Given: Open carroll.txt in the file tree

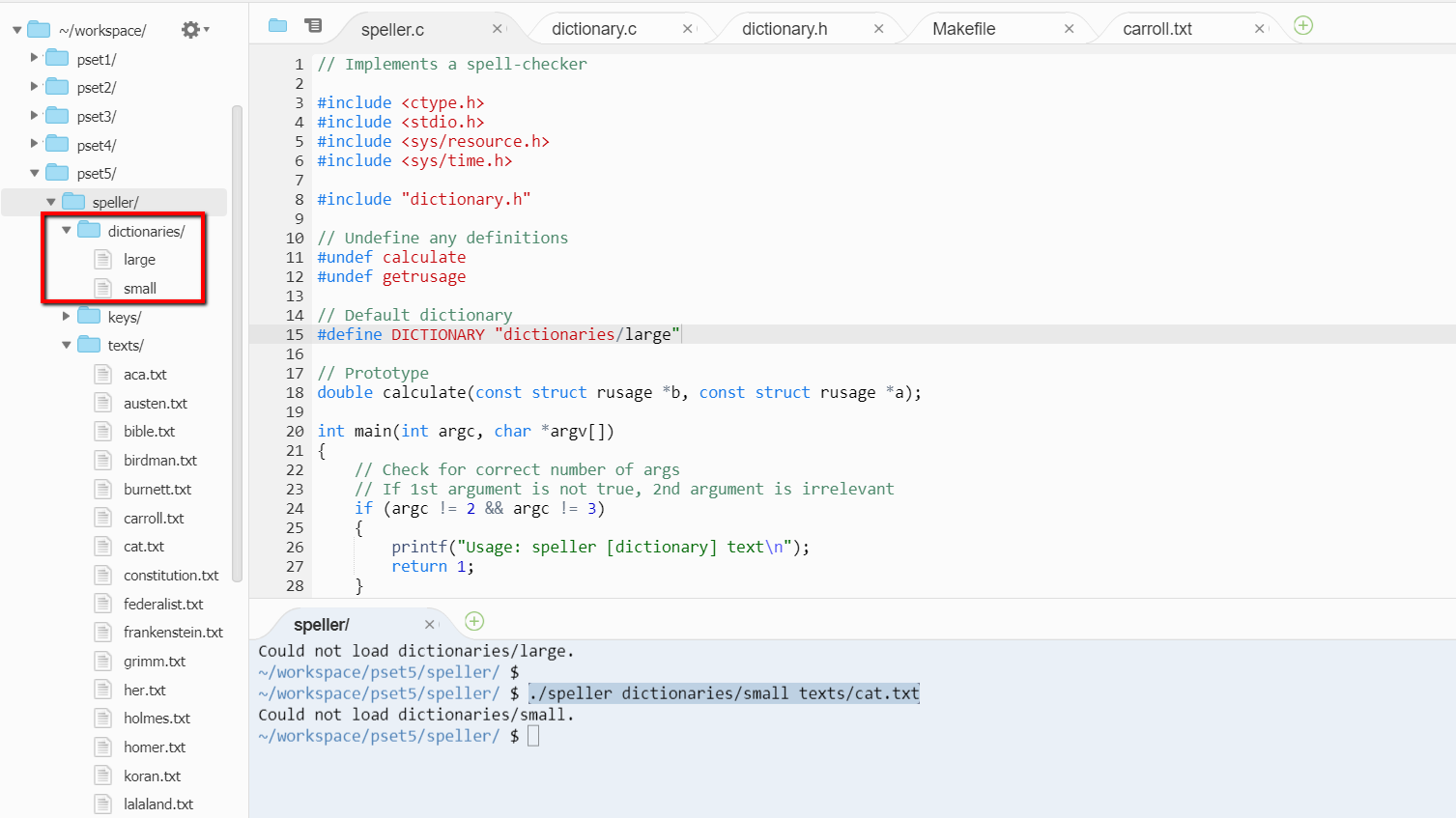Looking at the screenshot, I should tap(154, 518).
